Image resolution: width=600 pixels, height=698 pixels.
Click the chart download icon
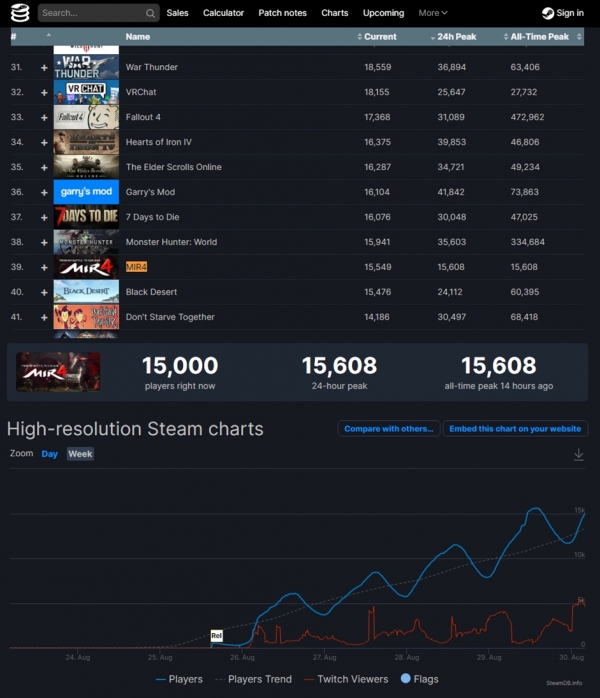click(578, 454)
